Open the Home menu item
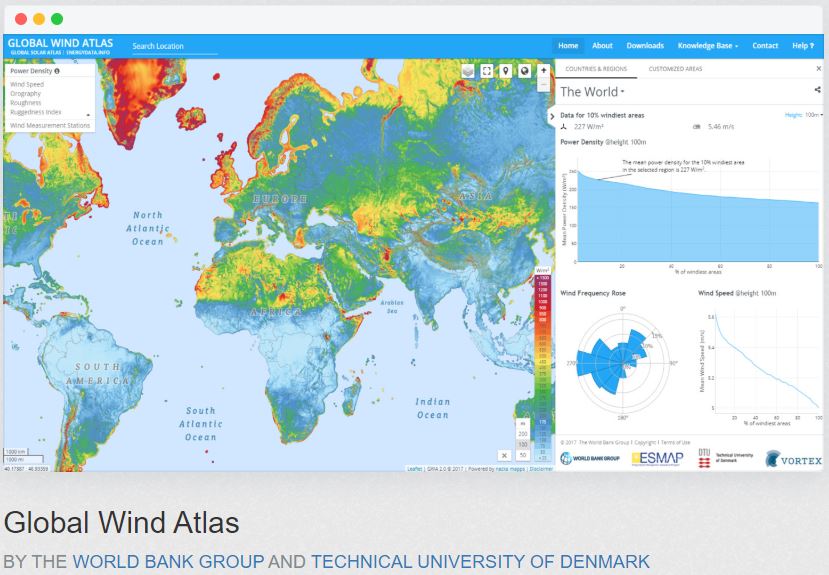This screenshot has width=829, height=575. [x=568, y=46]
